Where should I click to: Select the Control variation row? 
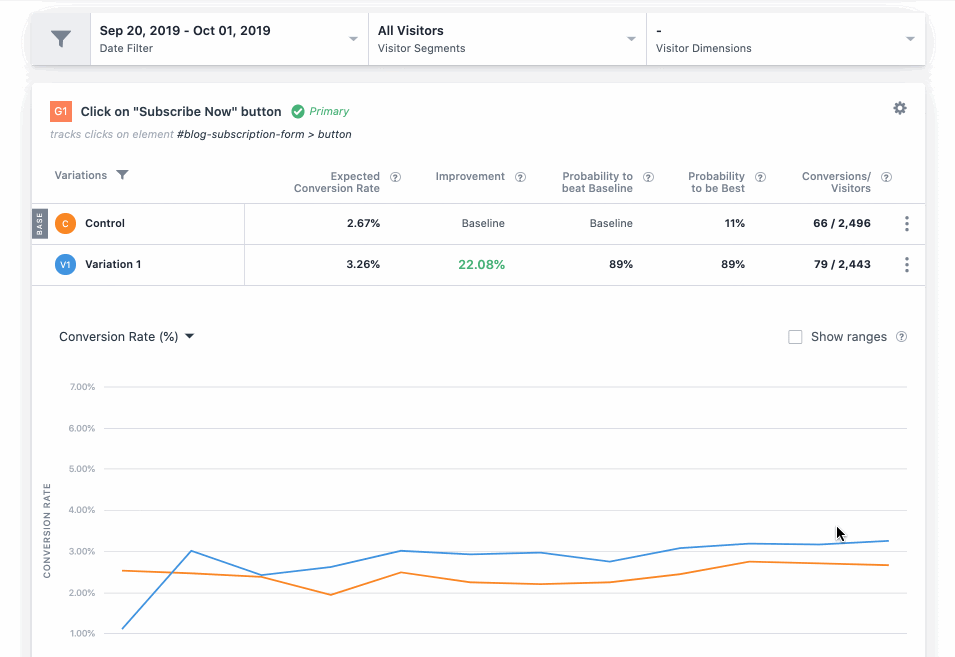point(478,223)
